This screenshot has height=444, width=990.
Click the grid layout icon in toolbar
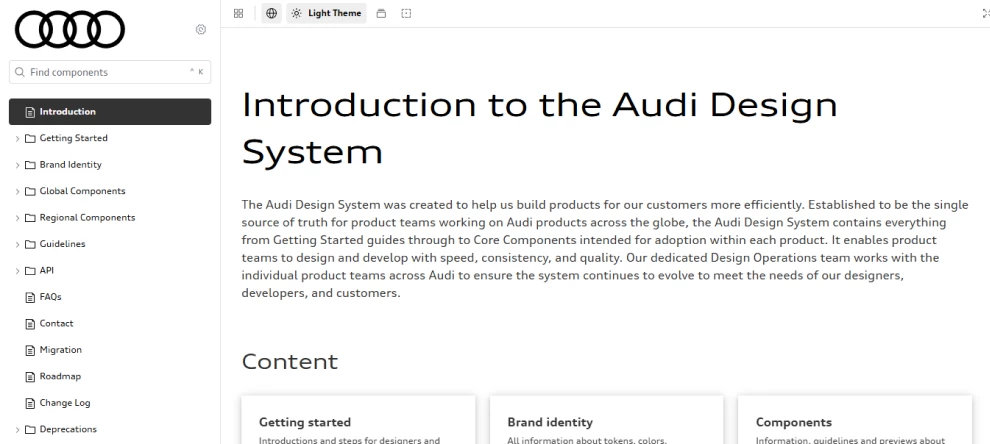click(x=238, y=13)
